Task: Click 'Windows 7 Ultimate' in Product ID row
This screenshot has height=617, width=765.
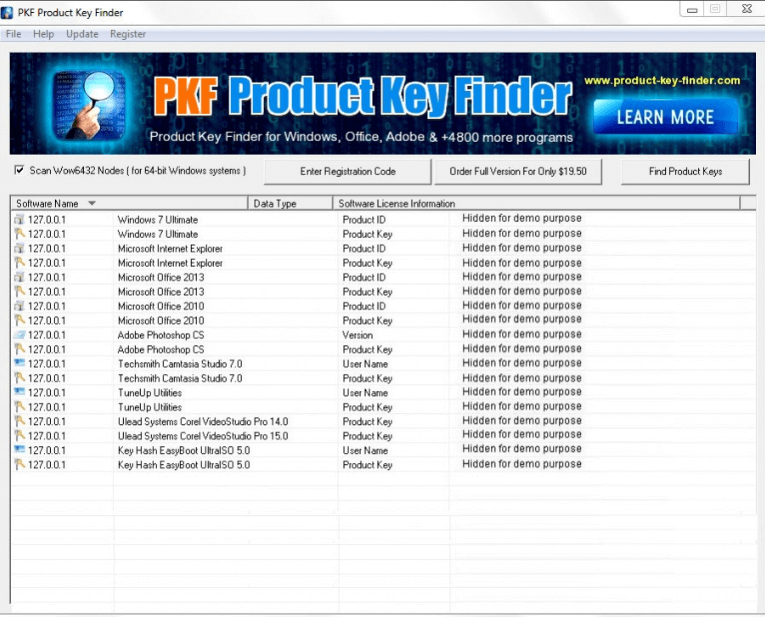Action: [158, 219]
